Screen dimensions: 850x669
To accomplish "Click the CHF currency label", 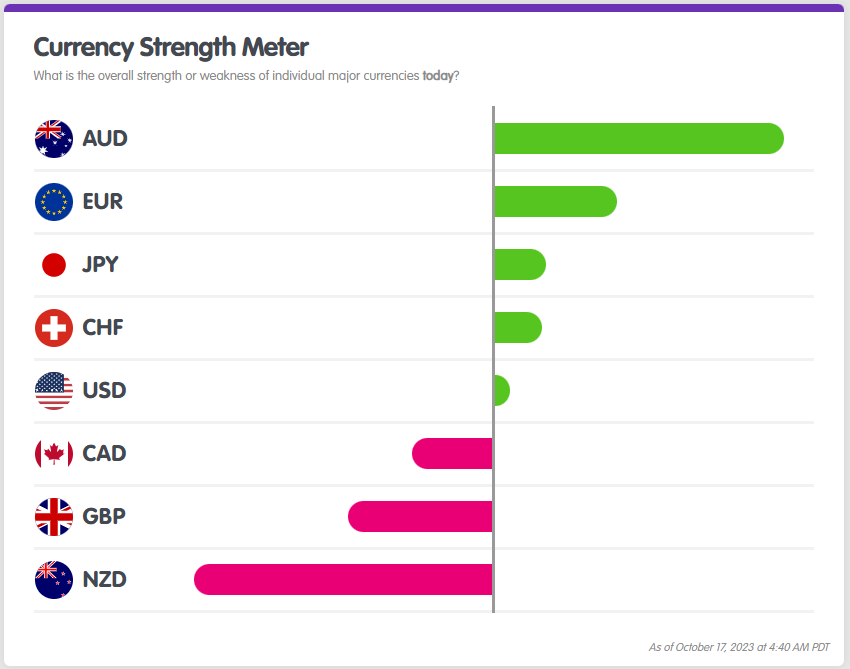I will [103, 328].
